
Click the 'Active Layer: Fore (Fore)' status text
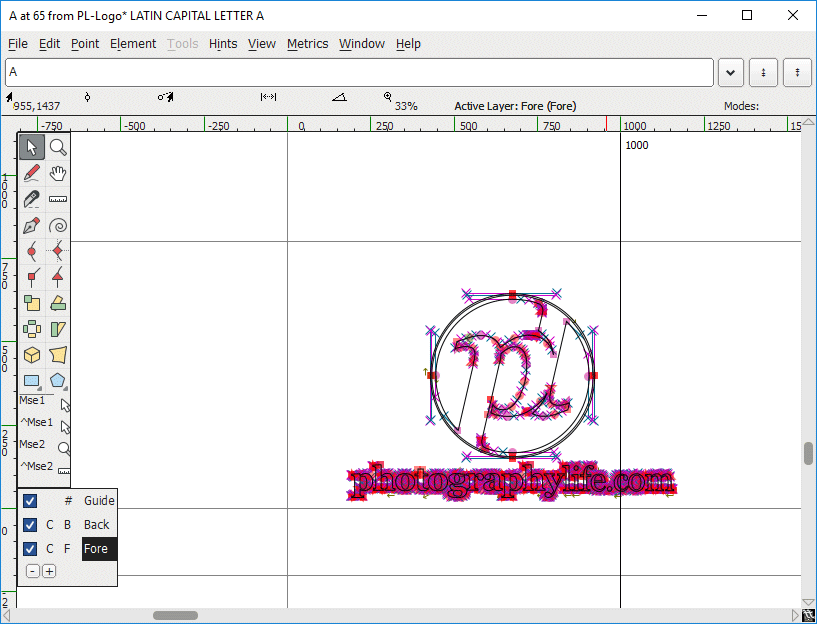coord(515,106)
